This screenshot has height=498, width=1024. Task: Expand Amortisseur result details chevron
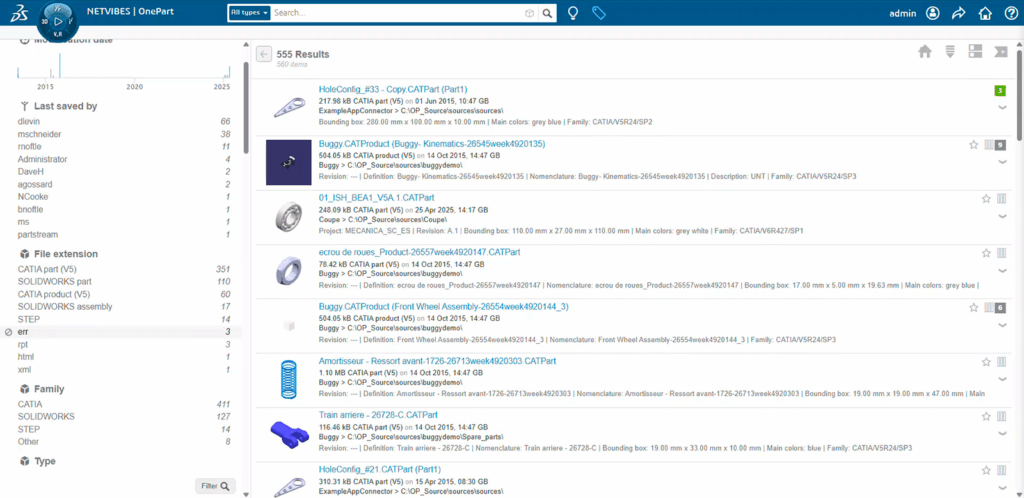(x=1002, y=380)
